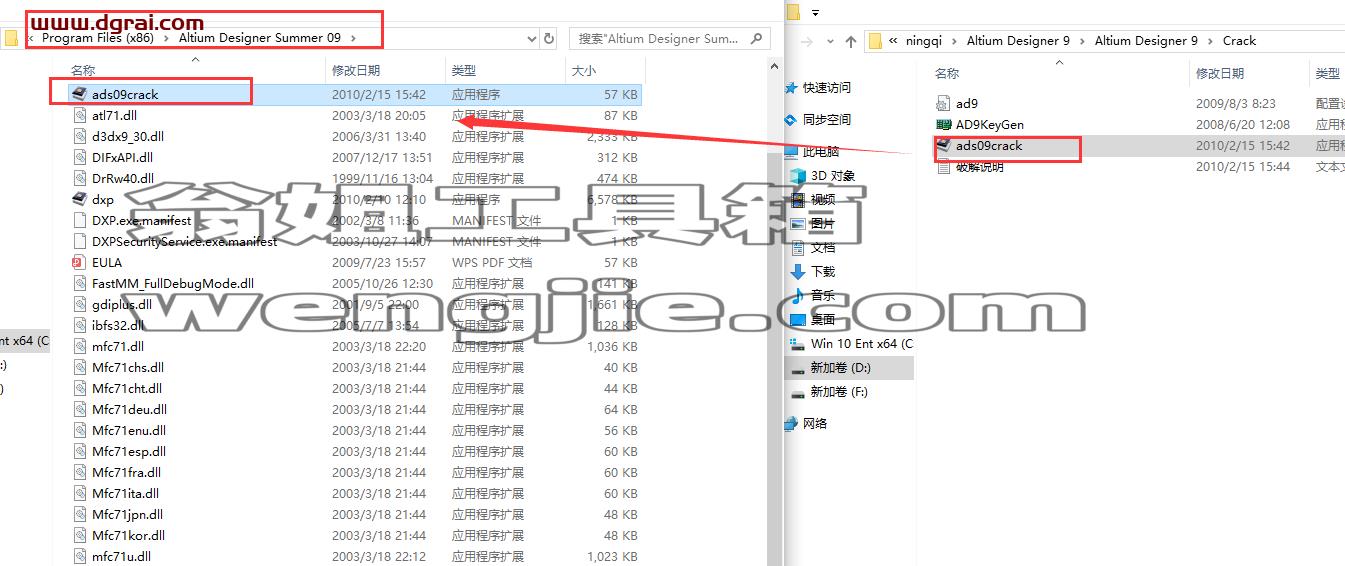Click AD9KeyGen application icon
Image resolution: width=1345 pixels, height=566 pixels.
tap(943, 124)
